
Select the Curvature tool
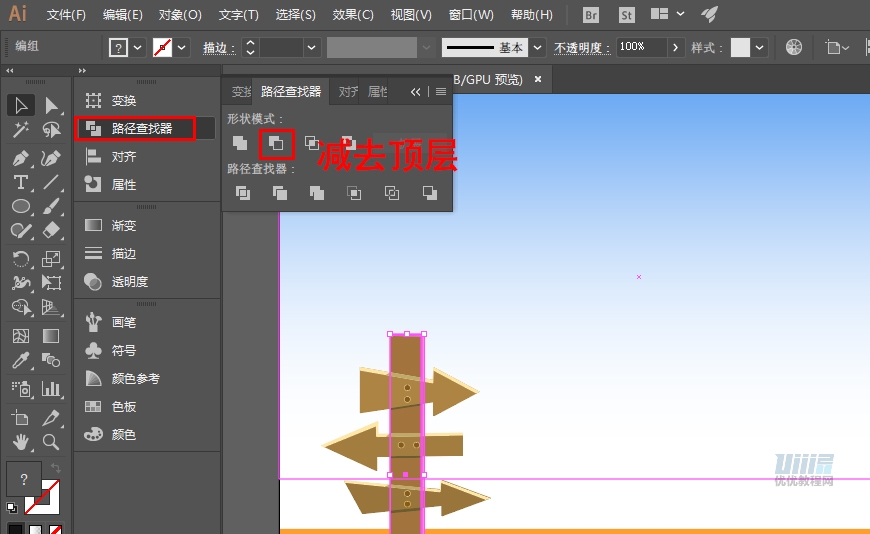52,158
